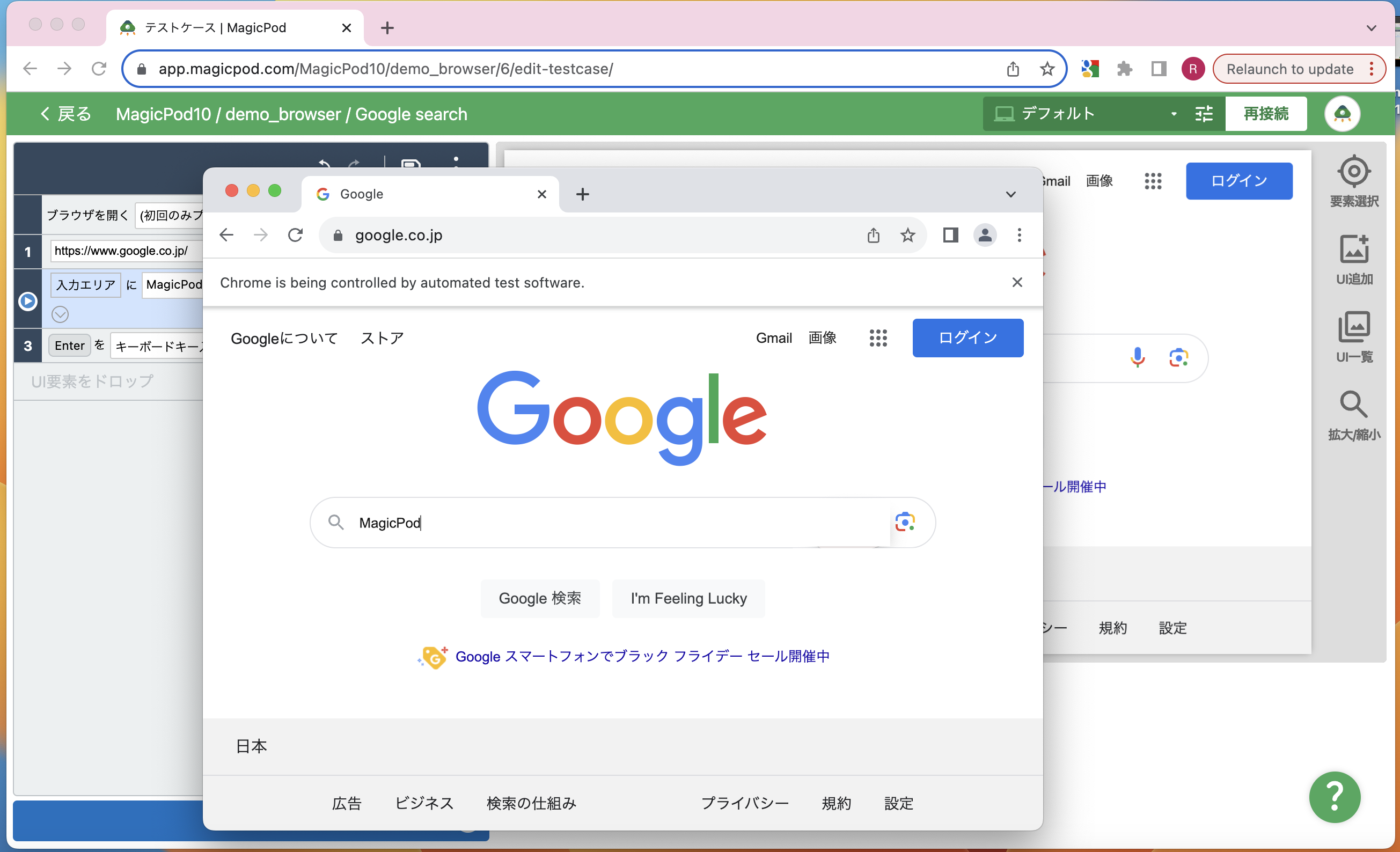This screenshot has width=1400, height=852.
Task: Click the 拡大/縮小 magnifier tool
Action: pos(1353,415)
